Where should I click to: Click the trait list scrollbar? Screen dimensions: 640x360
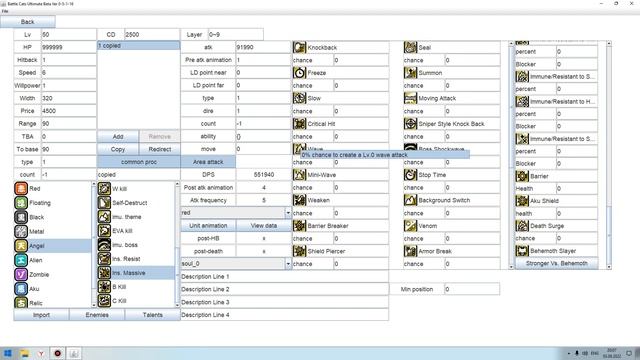(94, 244)
